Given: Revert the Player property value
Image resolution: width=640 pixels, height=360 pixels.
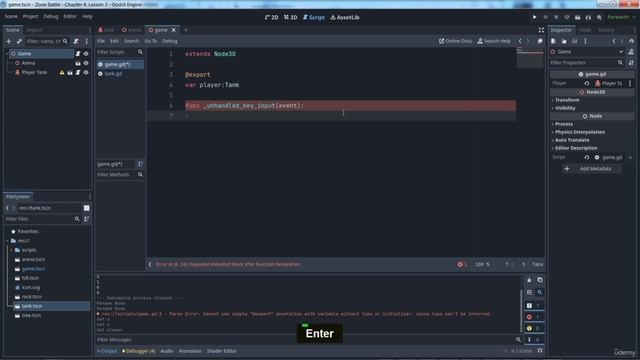Looking at the screenshot, I should [x=587, y=83].
